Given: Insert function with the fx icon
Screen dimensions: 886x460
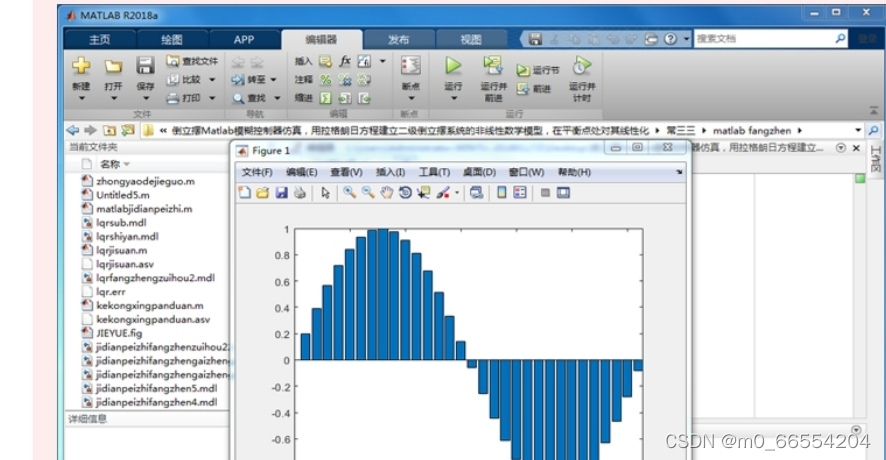Looking at the screenshot, I should tap(345, 61).
